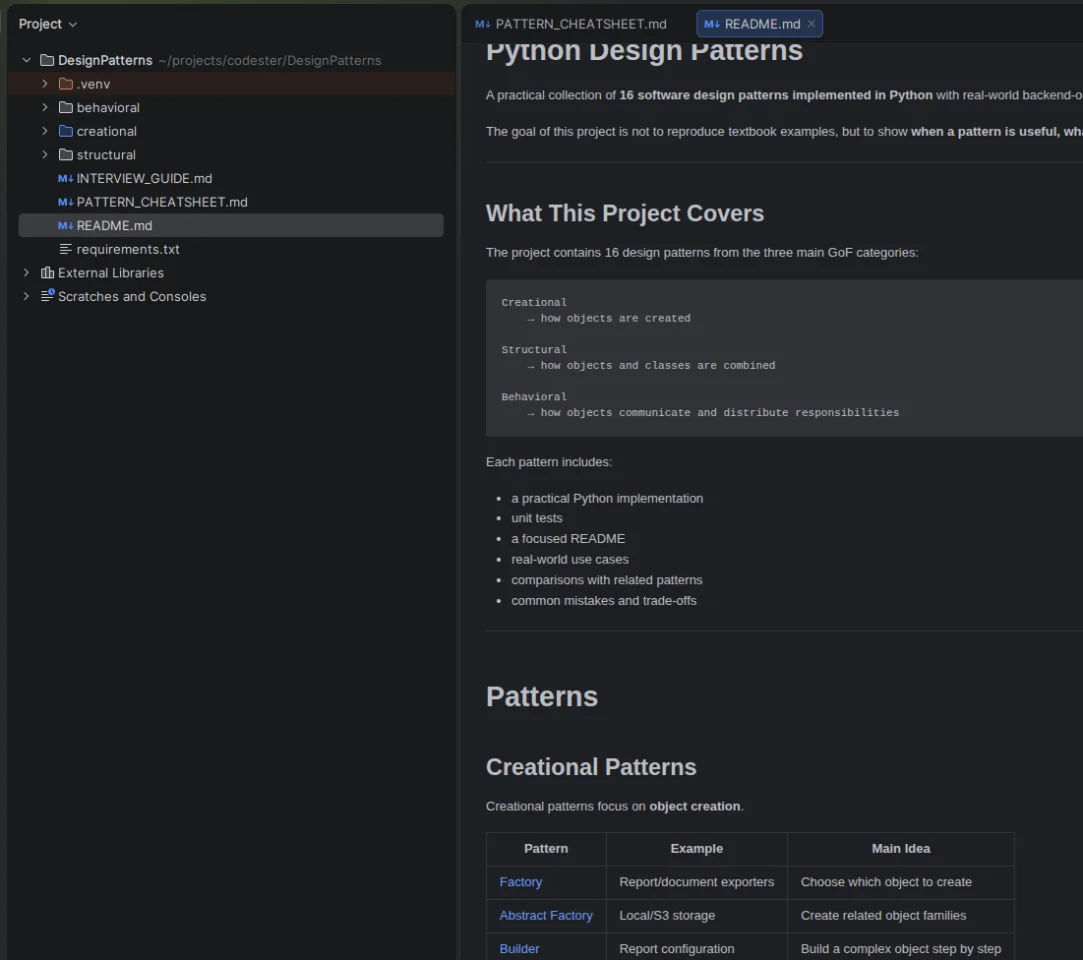The height and width of the screenshot is (960, 1083).
Task: Click 'Structural' line in code block
Action: [x=534, y=349]
